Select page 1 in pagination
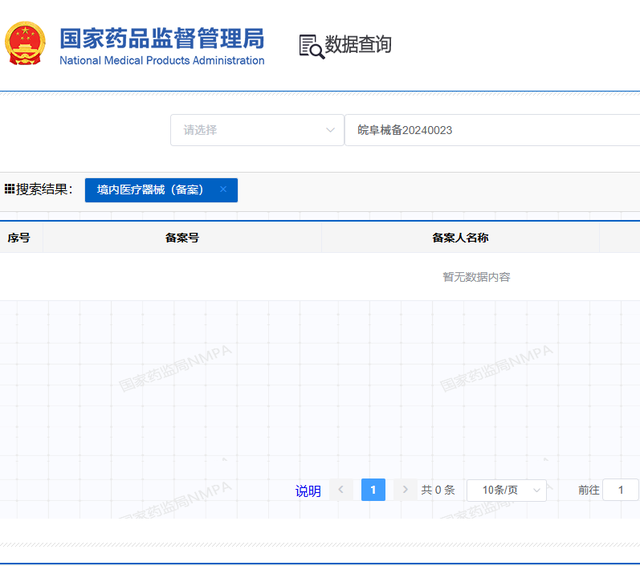This screenshot has width=640, height=566. [373, 489]
